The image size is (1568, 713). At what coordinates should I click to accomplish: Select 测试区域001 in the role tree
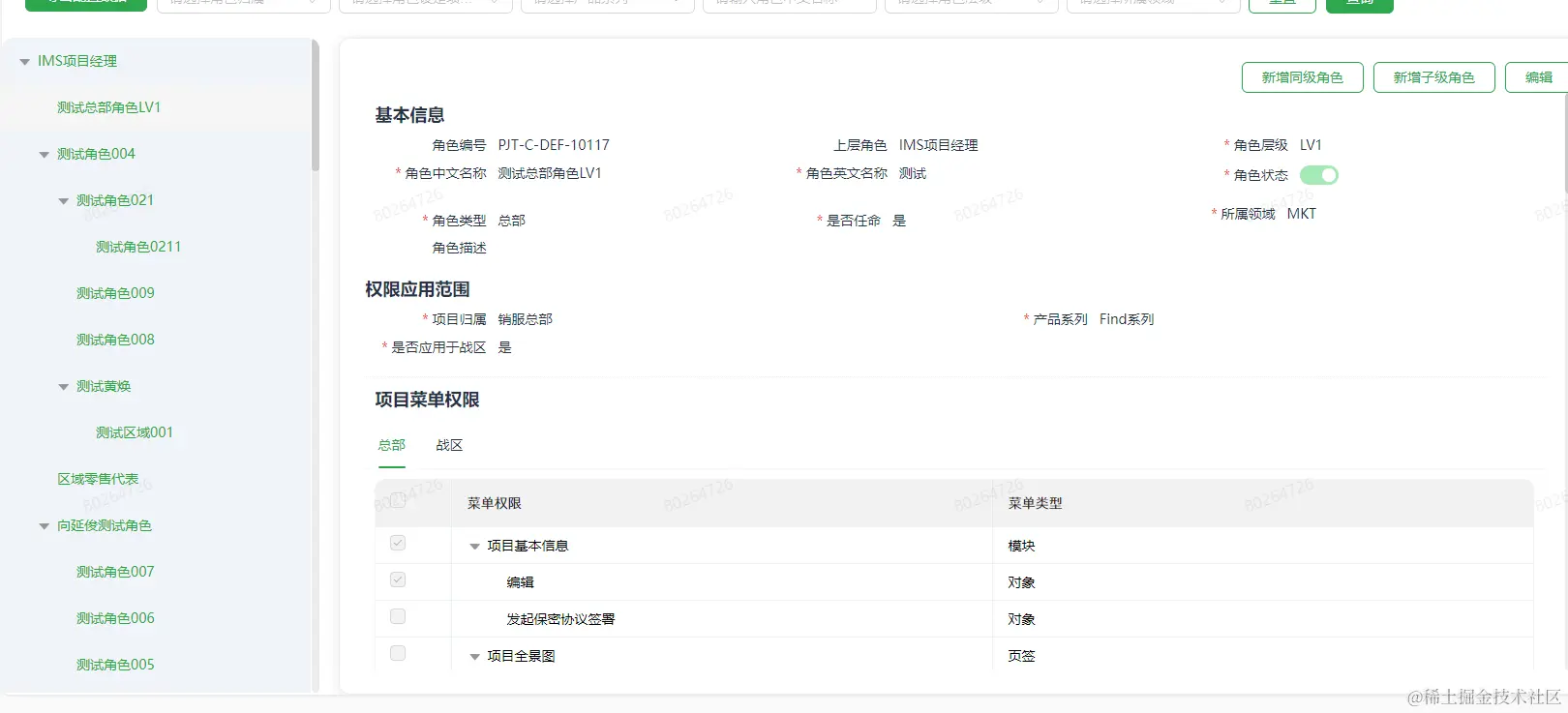[x=135, y=432]
